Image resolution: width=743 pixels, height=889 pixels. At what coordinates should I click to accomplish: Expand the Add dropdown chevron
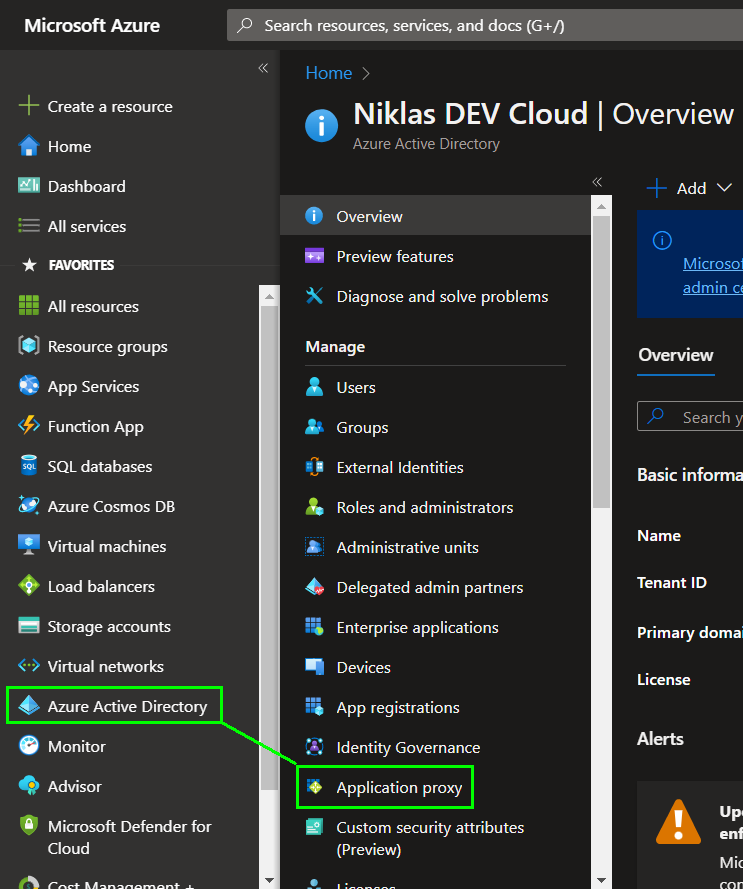(x=725, y=188)
